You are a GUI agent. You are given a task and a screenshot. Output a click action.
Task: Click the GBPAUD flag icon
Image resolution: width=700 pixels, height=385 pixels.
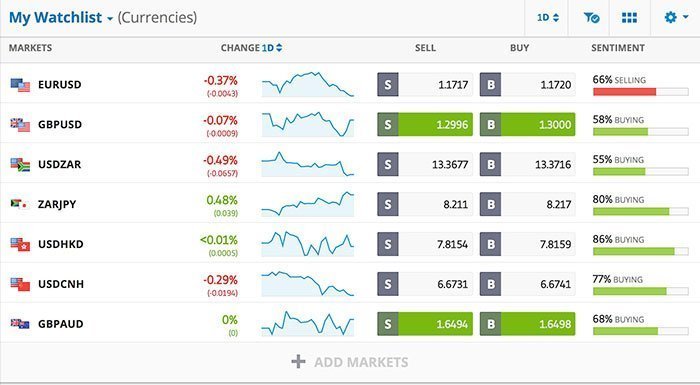(x=20, y=324)
